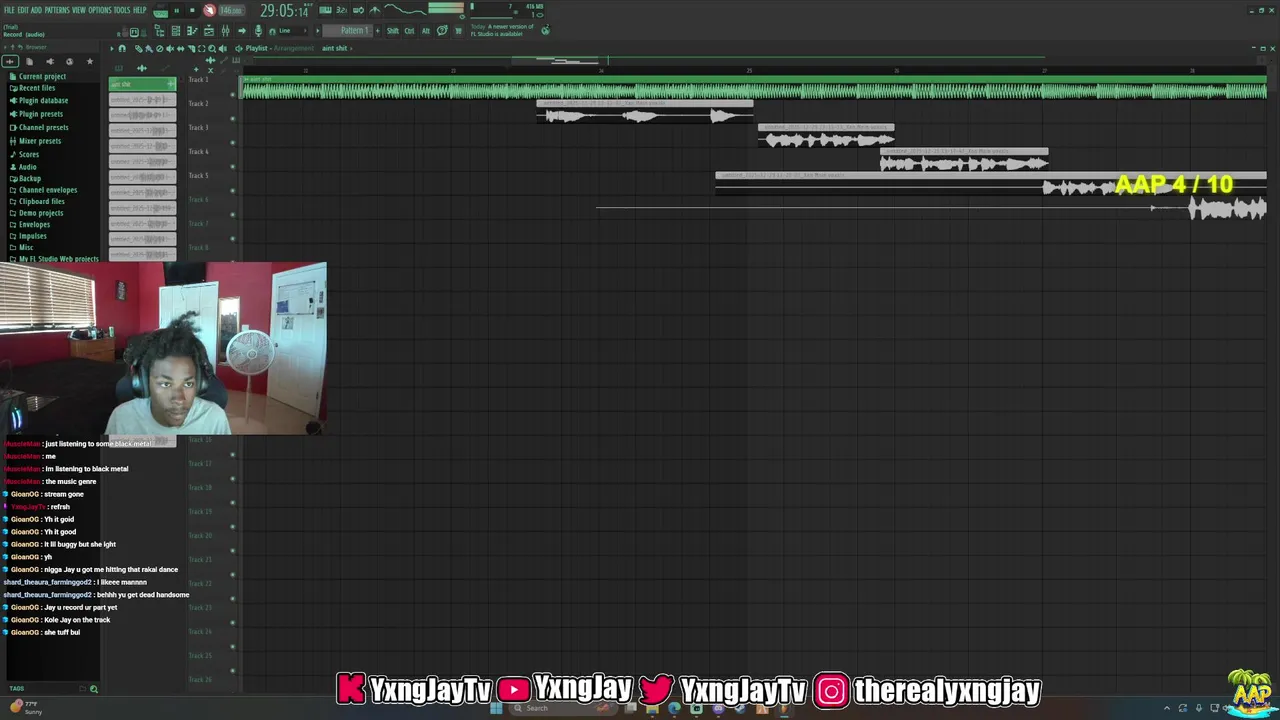Toggle playlist magnet snap icon
Viewport: 1280px width, 720px height.
122,48
